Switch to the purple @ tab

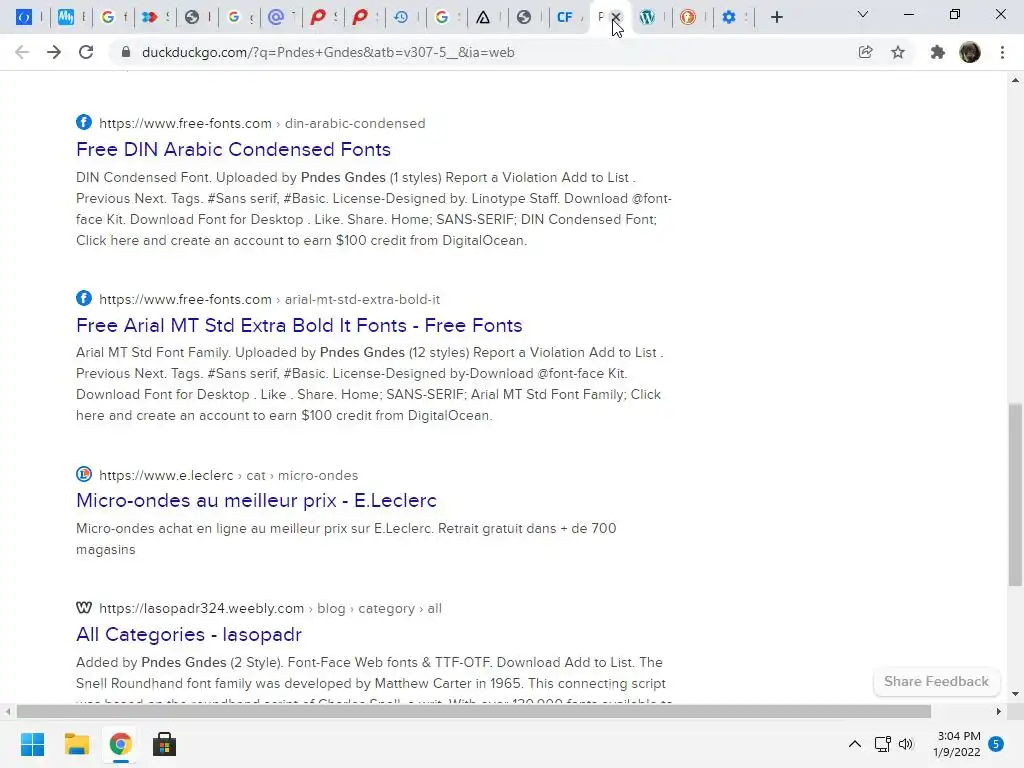276,17
